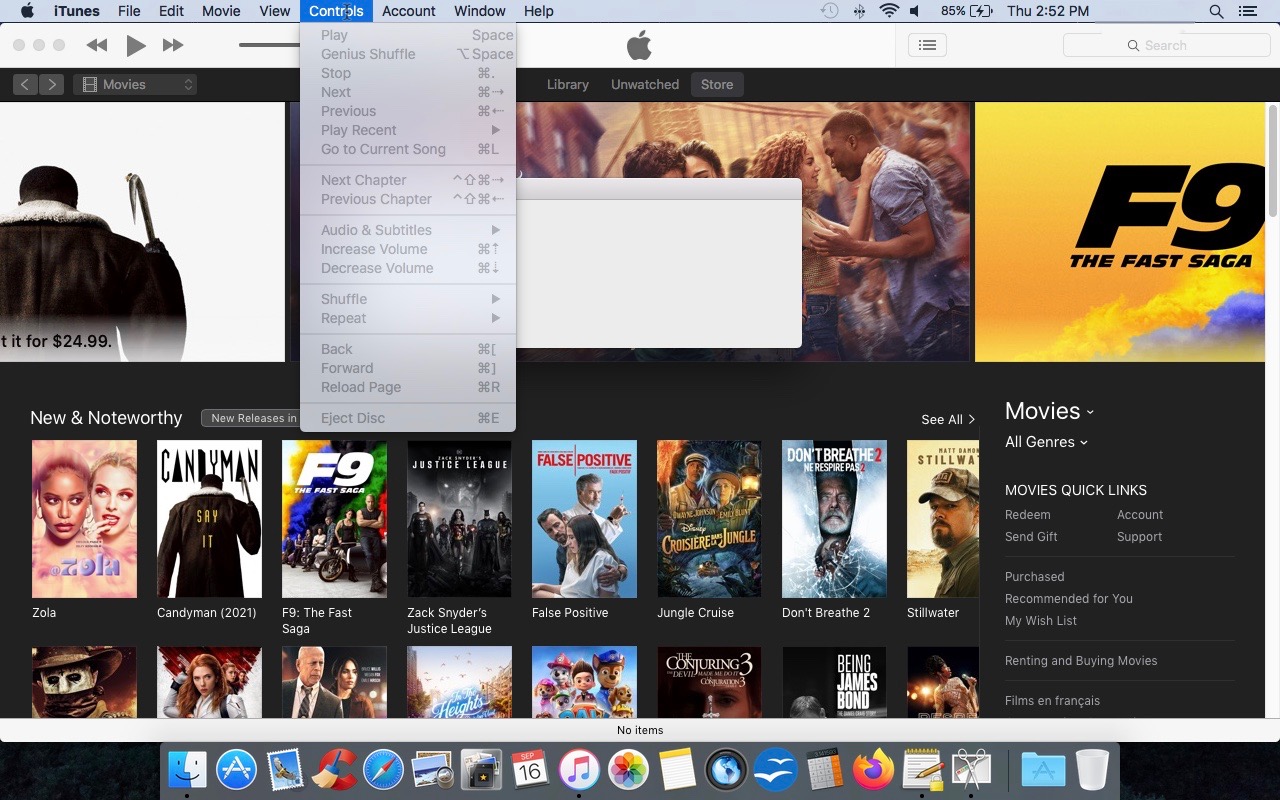Viewport: 1280px width, 800px height.
Task: Open the Movies genre picker in the sidebar
Action: (1048, 411)
